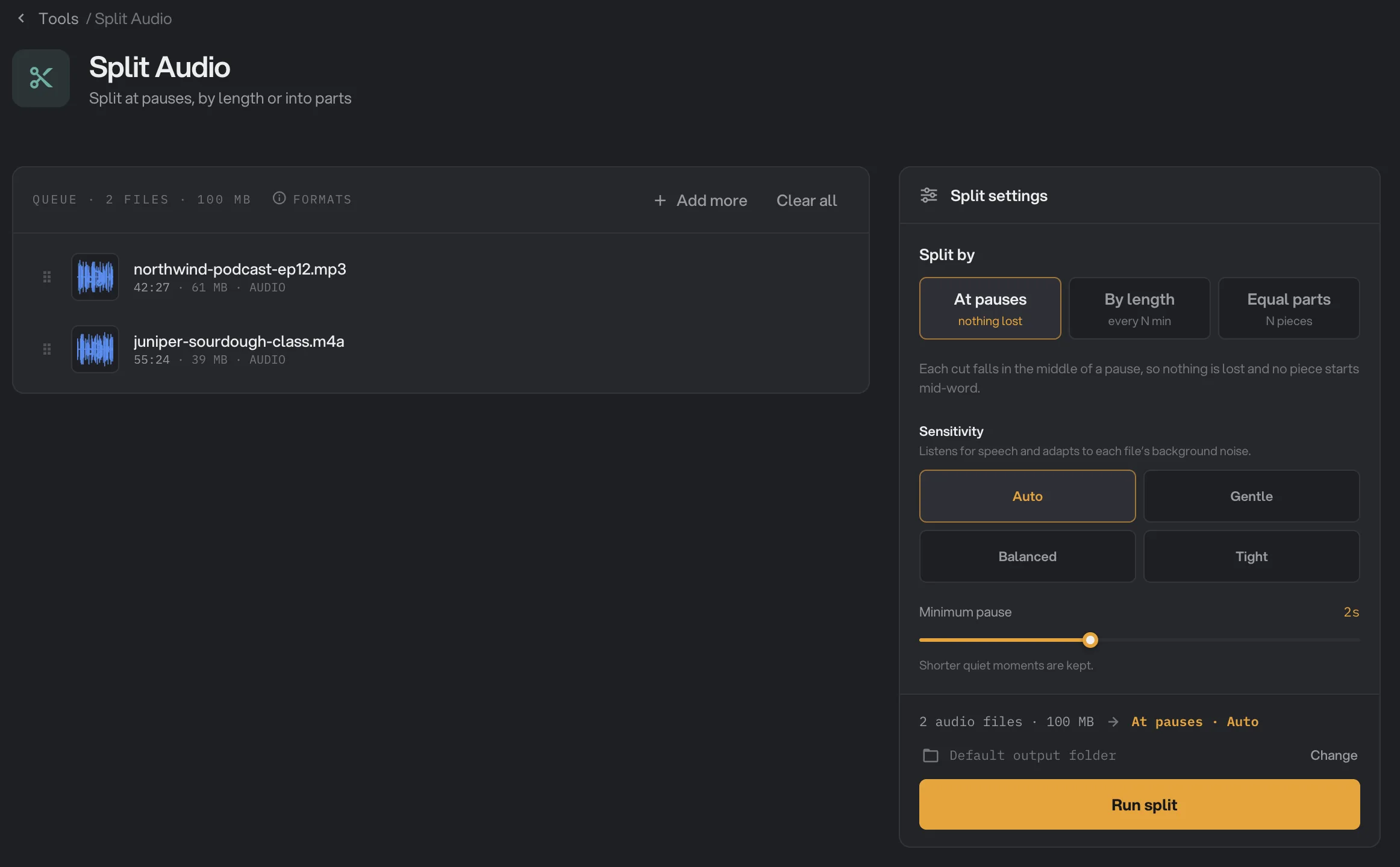
Task: Click the Split Audio scissors icon
Action: click(41, 78)
